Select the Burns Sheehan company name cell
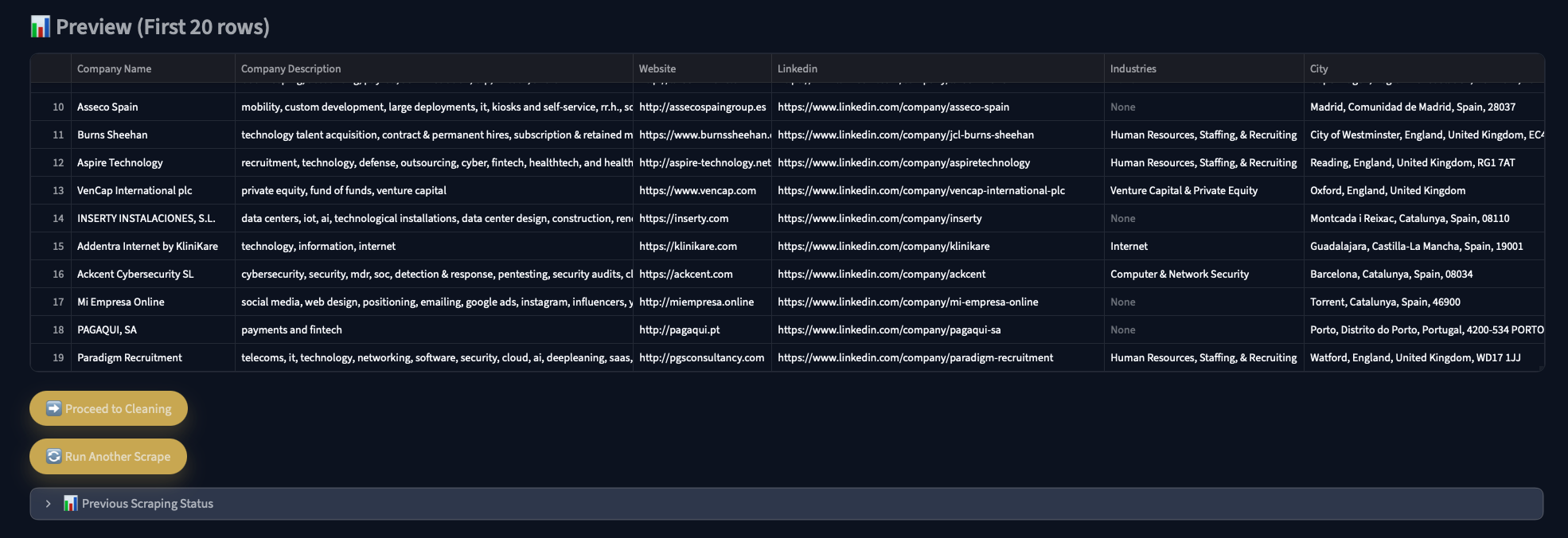1568x538 pixels. [x=153, y=134]
